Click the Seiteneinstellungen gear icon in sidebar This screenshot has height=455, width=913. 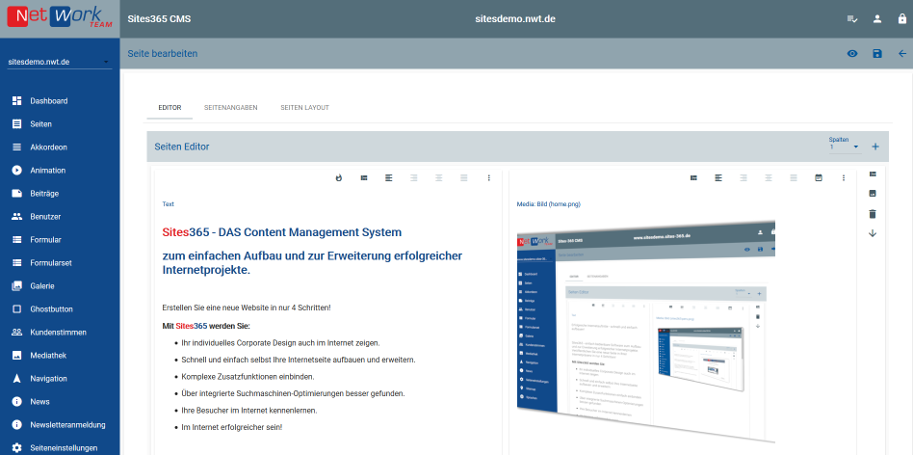pyautogui.click(x=17, y=448)
